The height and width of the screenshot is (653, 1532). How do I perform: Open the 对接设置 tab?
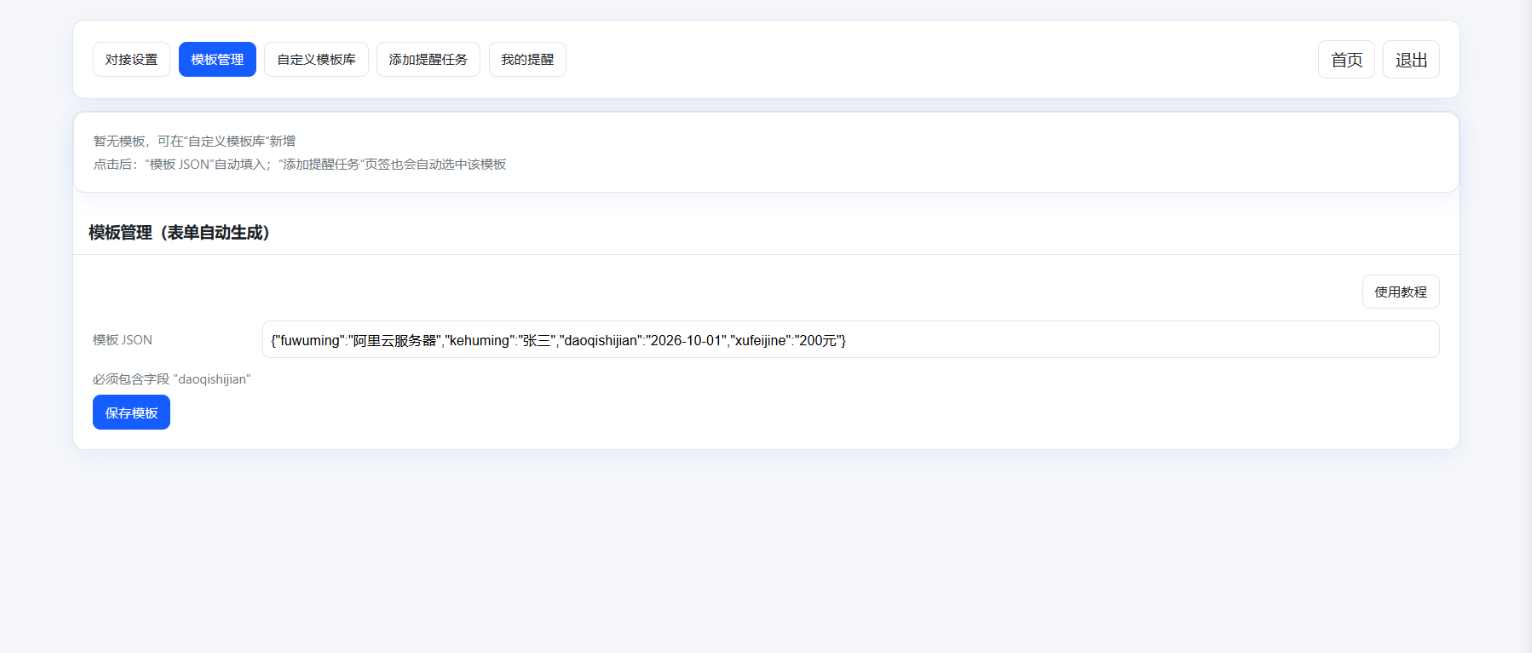point(131,59)
